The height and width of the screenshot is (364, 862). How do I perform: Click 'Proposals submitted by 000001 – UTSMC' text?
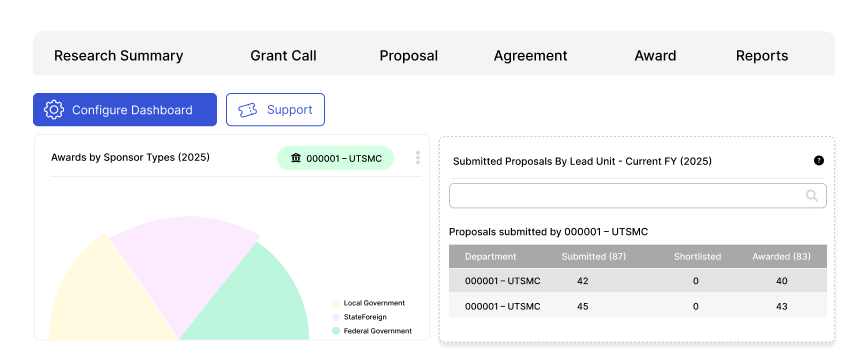[549, 232]
